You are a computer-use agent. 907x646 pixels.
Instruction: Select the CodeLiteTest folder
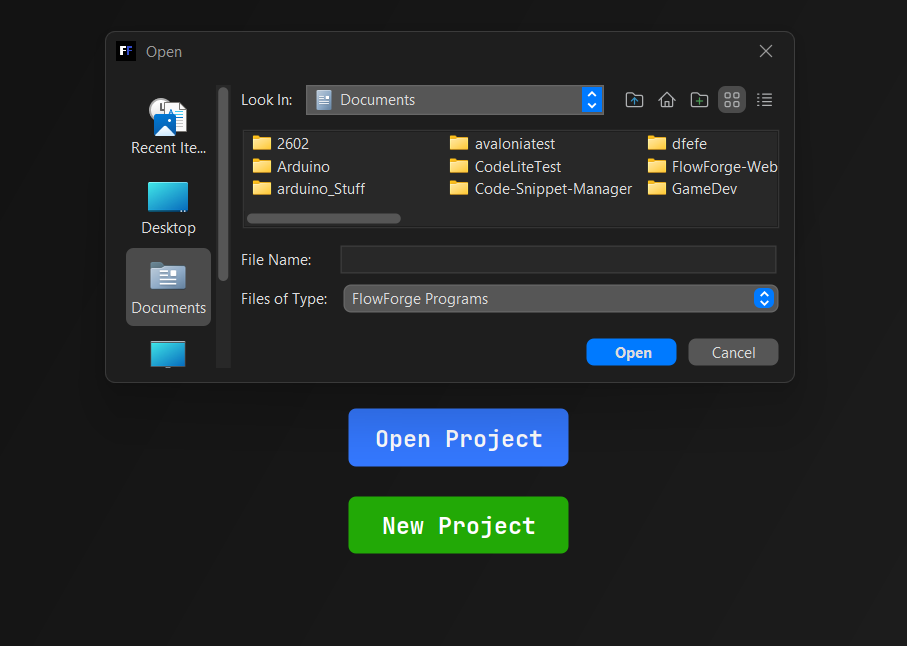click(x=506, y=167)
